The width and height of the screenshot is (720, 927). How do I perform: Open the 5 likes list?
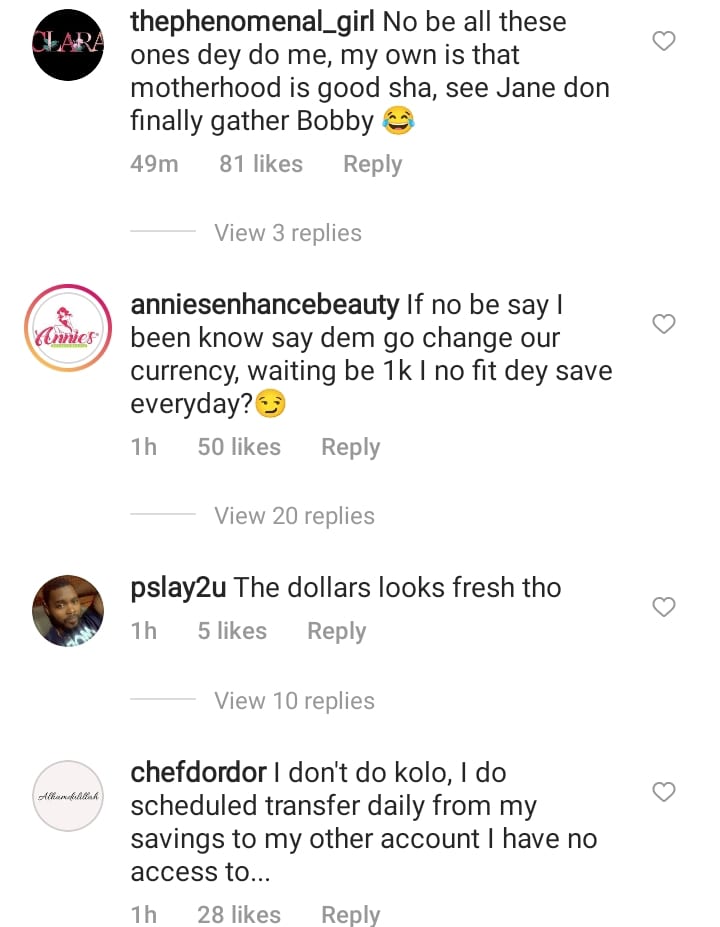tap(232, 631)
